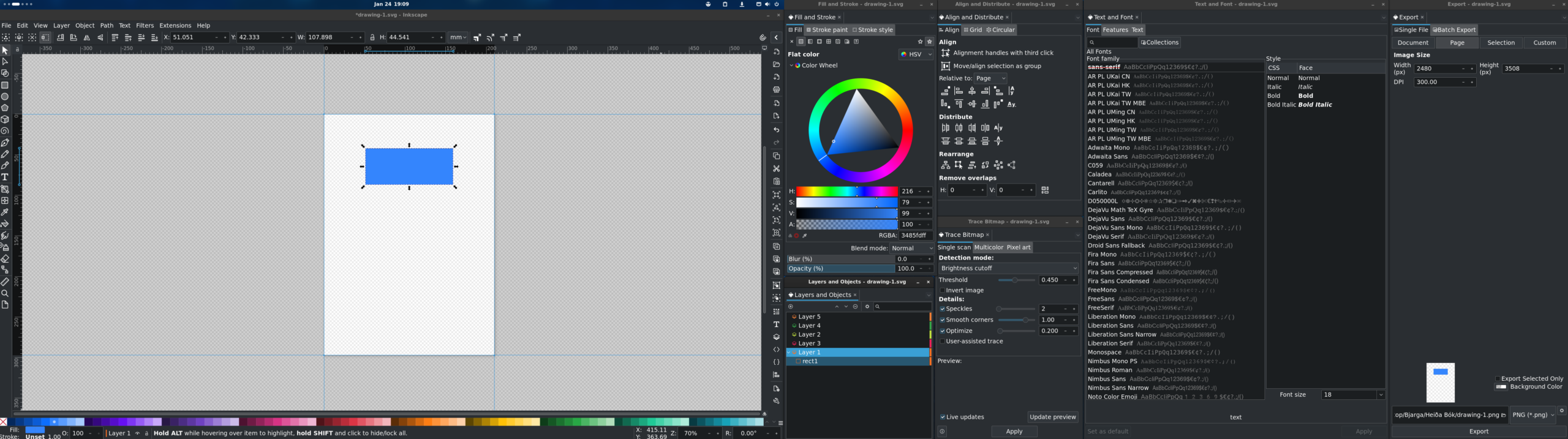The height and width of the screenshot is (439, 1568).
Task: Click the Update preview button
Action: (x=1052, y=417)
